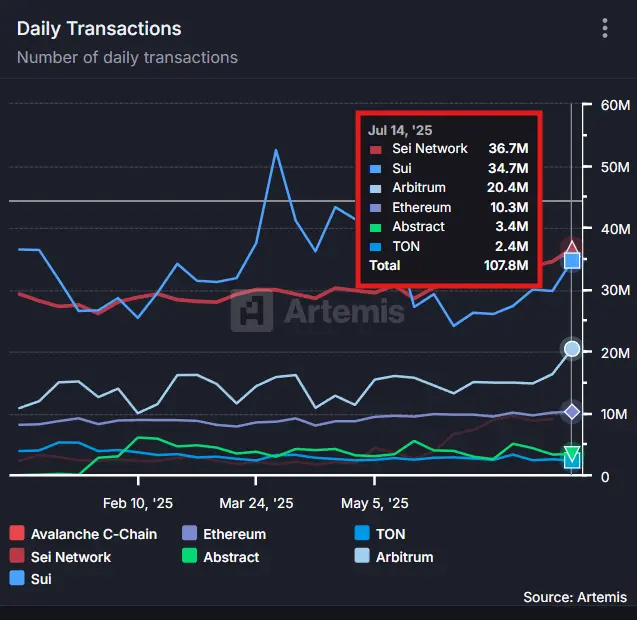Click the Feb 10, '25 axis label
This screenshot has height=620, width=637.
(x=138, y=503)
